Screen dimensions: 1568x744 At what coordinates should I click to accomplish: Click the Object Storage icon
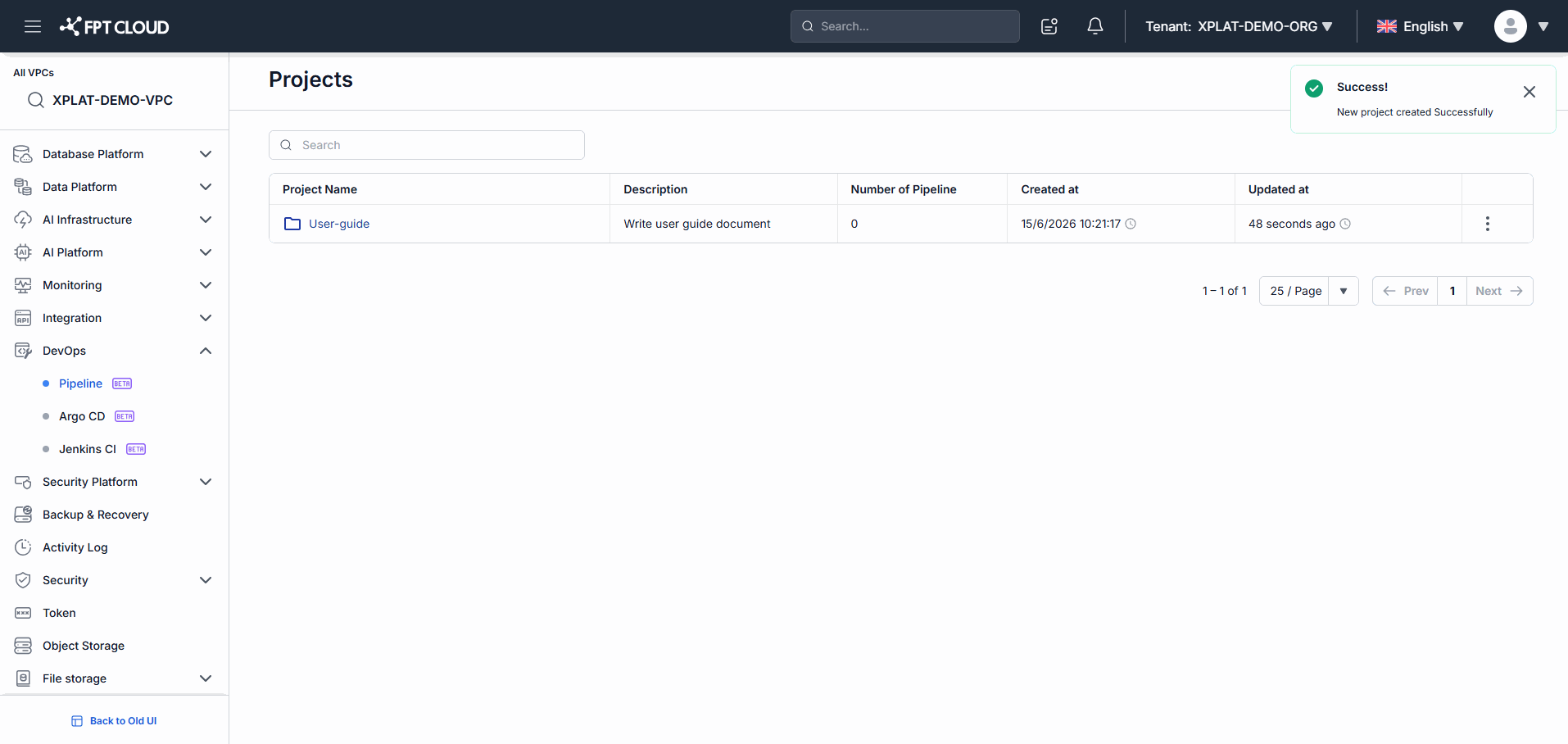pos(23,646)
